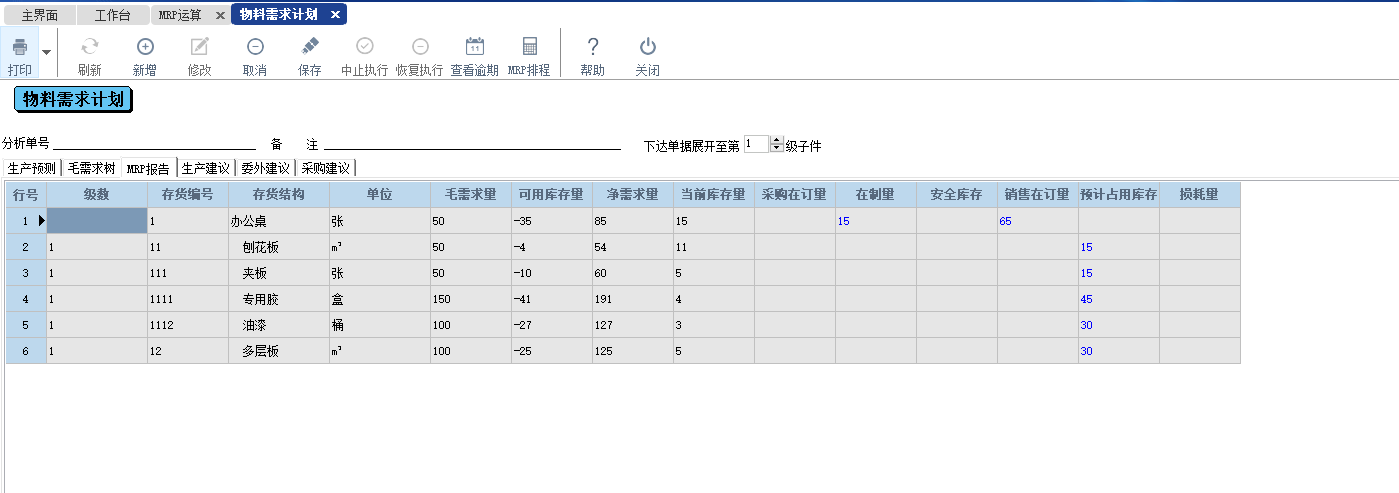Click the 在制量 column header
Screen dimensions: 1399x493
click(x=876, y=194)
